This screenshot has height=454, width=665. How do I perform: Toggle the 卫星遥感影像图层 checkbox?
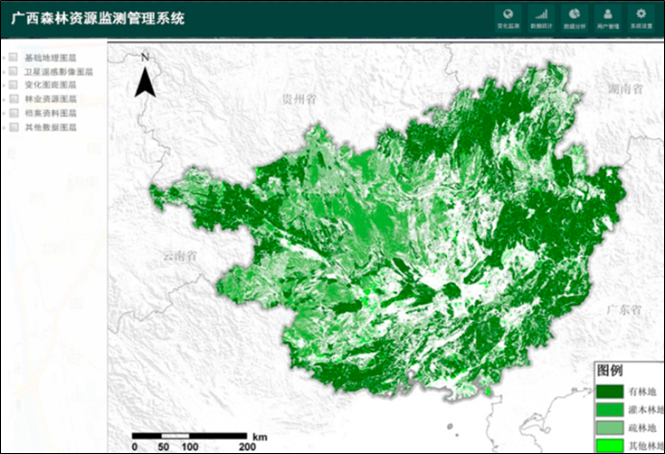(x=13, y=72)
